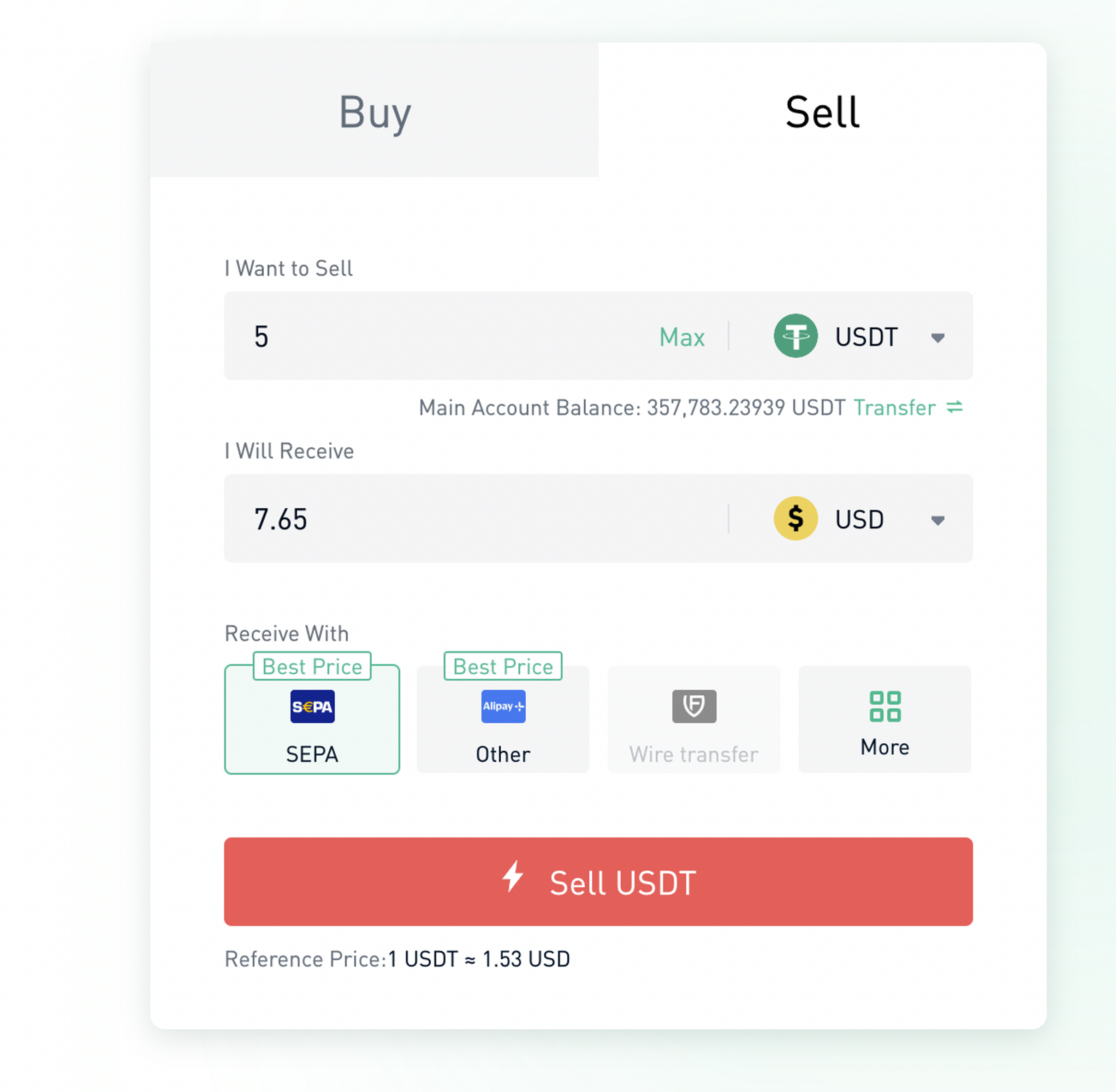Click the gray Wire transfer shield icon
The width and height of the screenshot is (1116, 1092).
[x=694, y=706]
